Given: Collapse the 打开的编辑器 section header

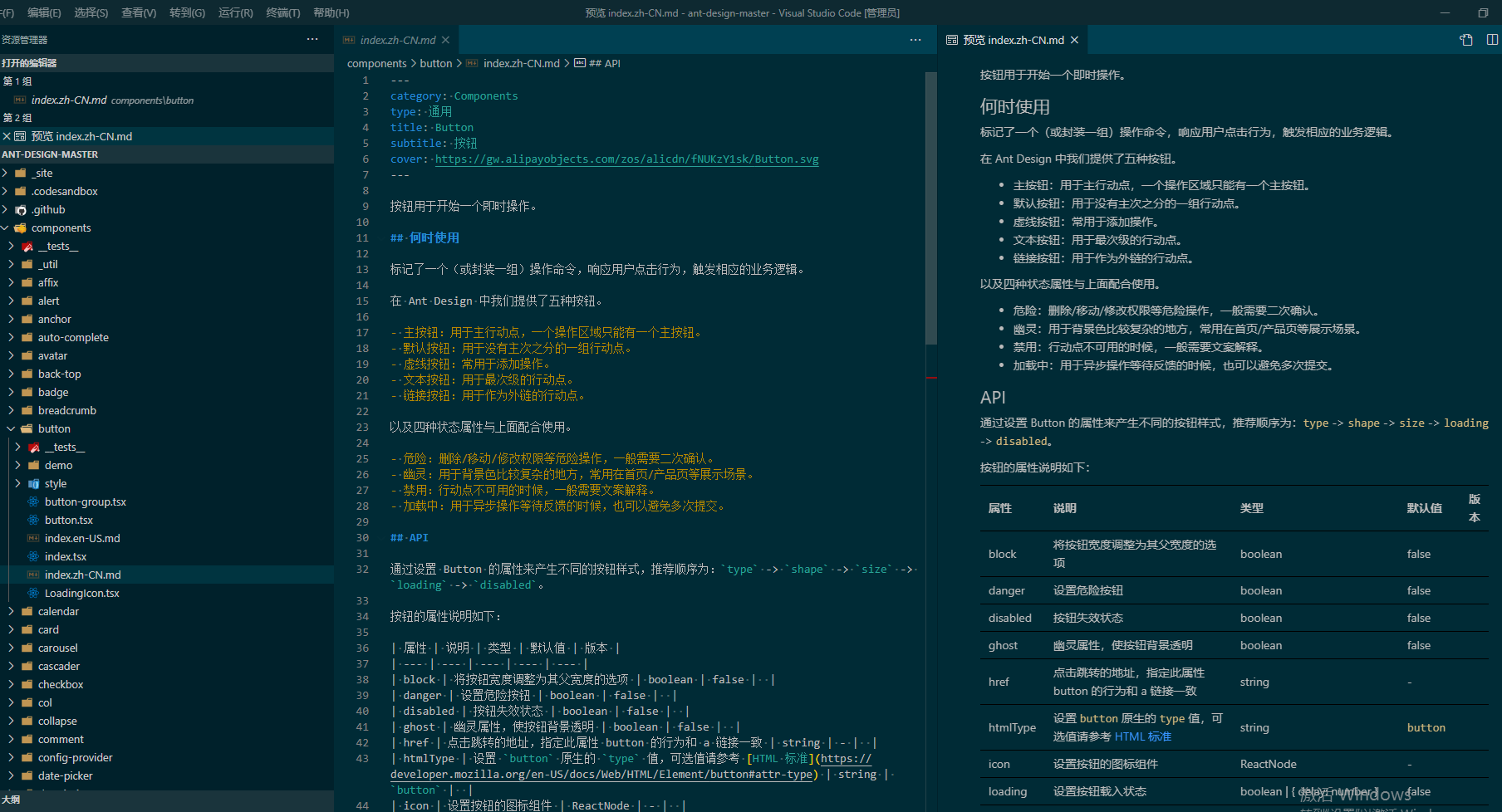Looking at the screenshot, I should [x=166, y=63].
